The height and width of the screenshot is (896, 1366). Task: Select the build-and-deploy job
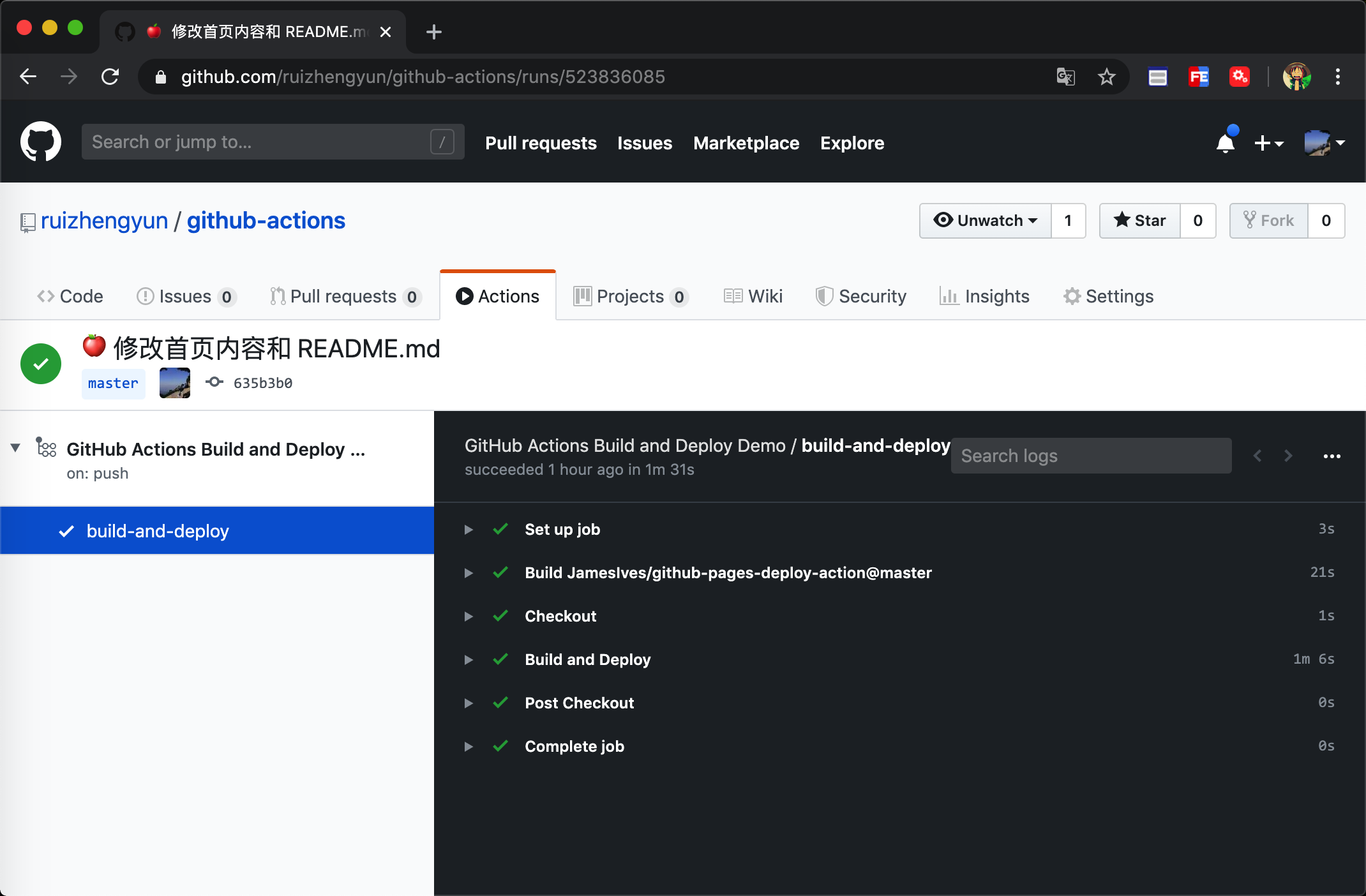click(x=217, y=531)
